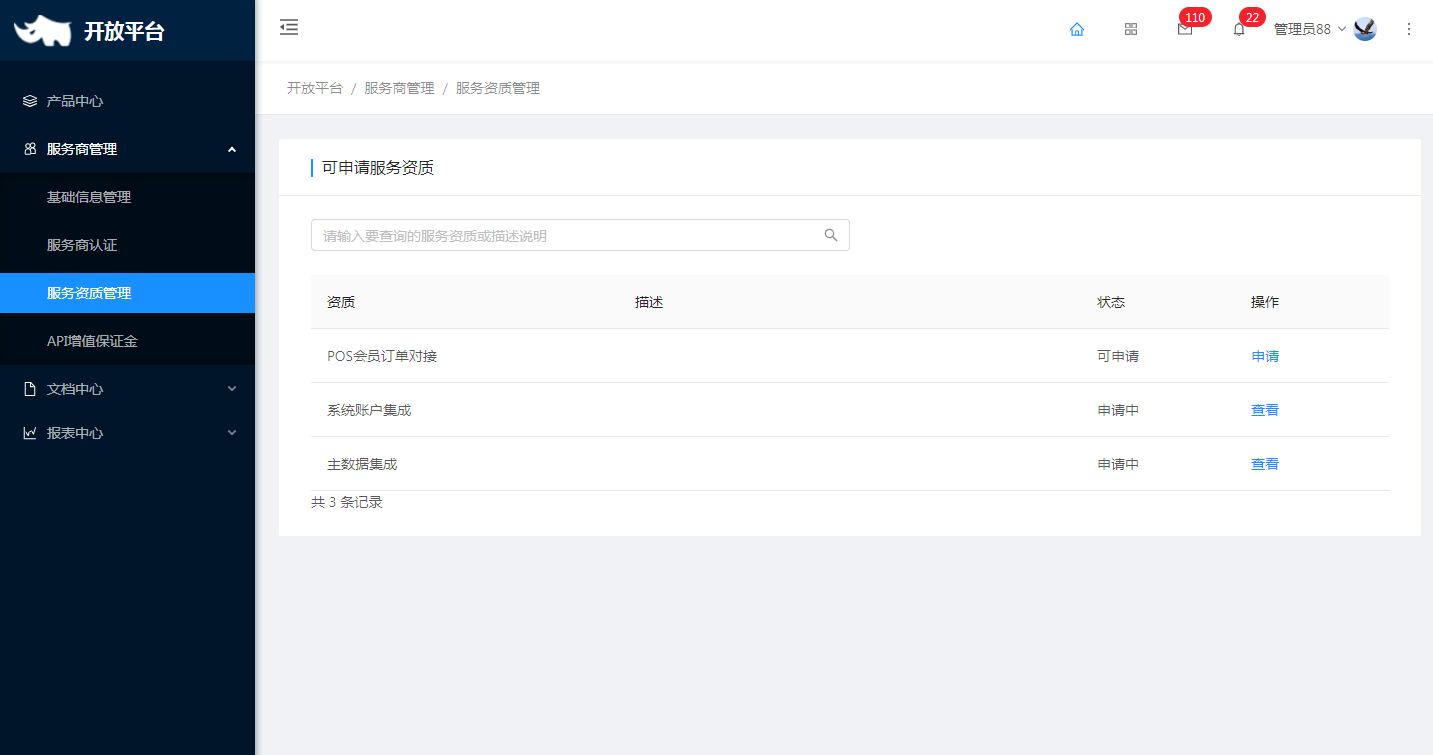Screen dimensions: 1433x755
Task: Click the rhino logo in the sidebar header
Action: (43, 30)
